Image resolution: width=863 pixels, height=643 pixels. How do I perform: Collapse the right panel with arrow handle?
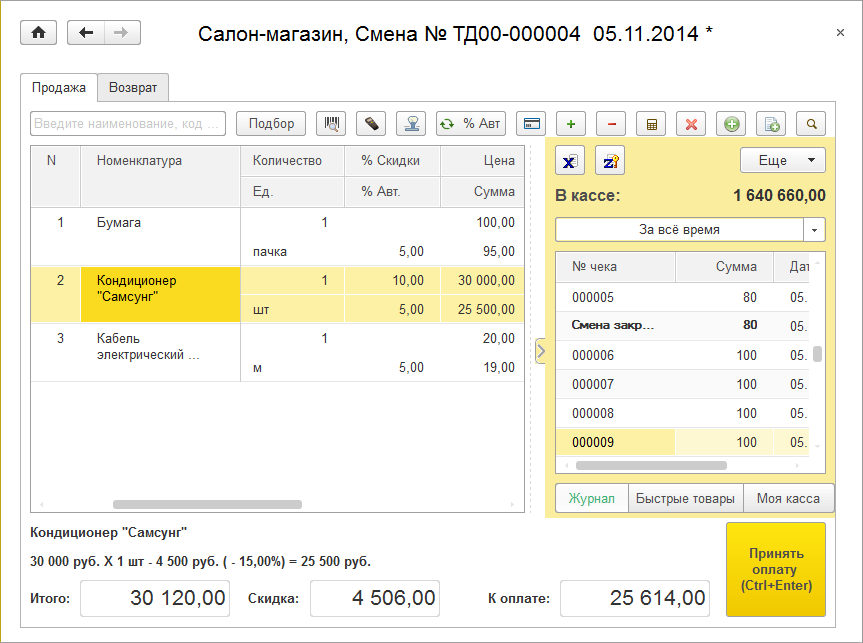541,351
